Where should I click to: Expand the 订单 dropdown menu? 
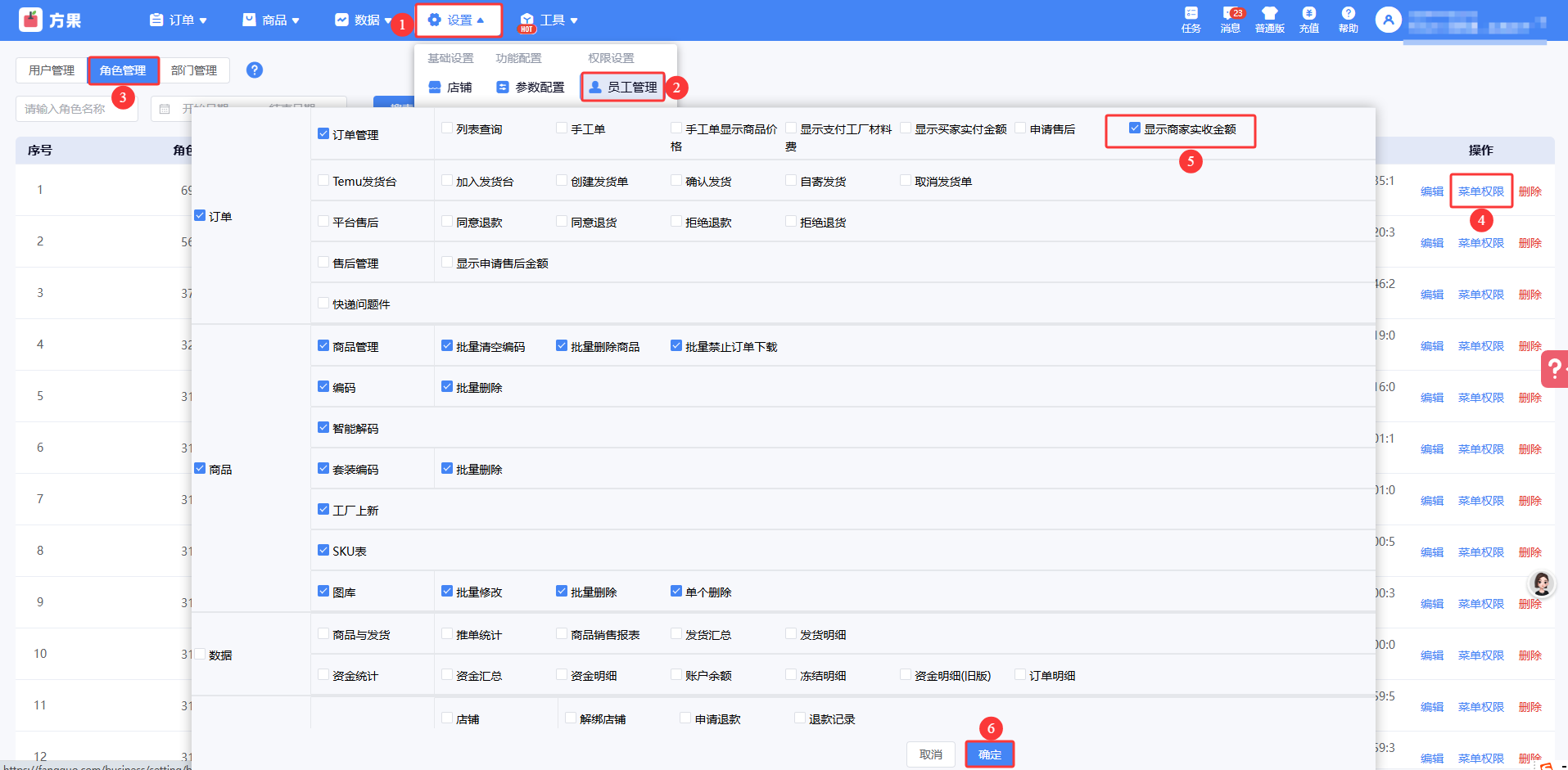(178, 20)
